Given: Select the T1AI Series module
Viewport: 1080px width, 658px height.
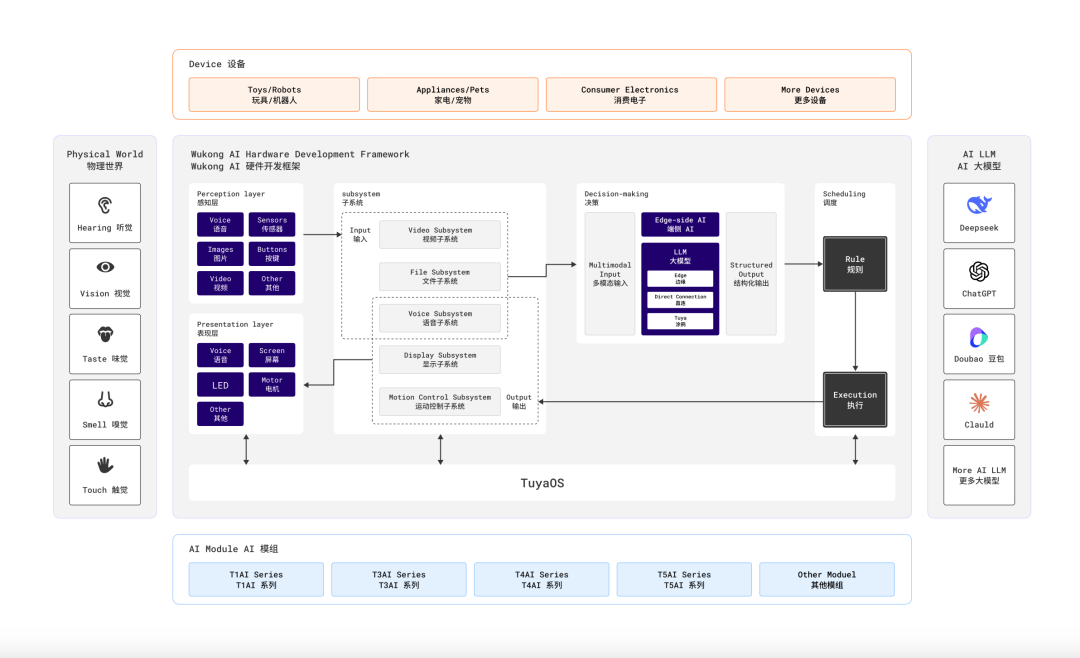Looking at the screenshot, I should (256, 579).
